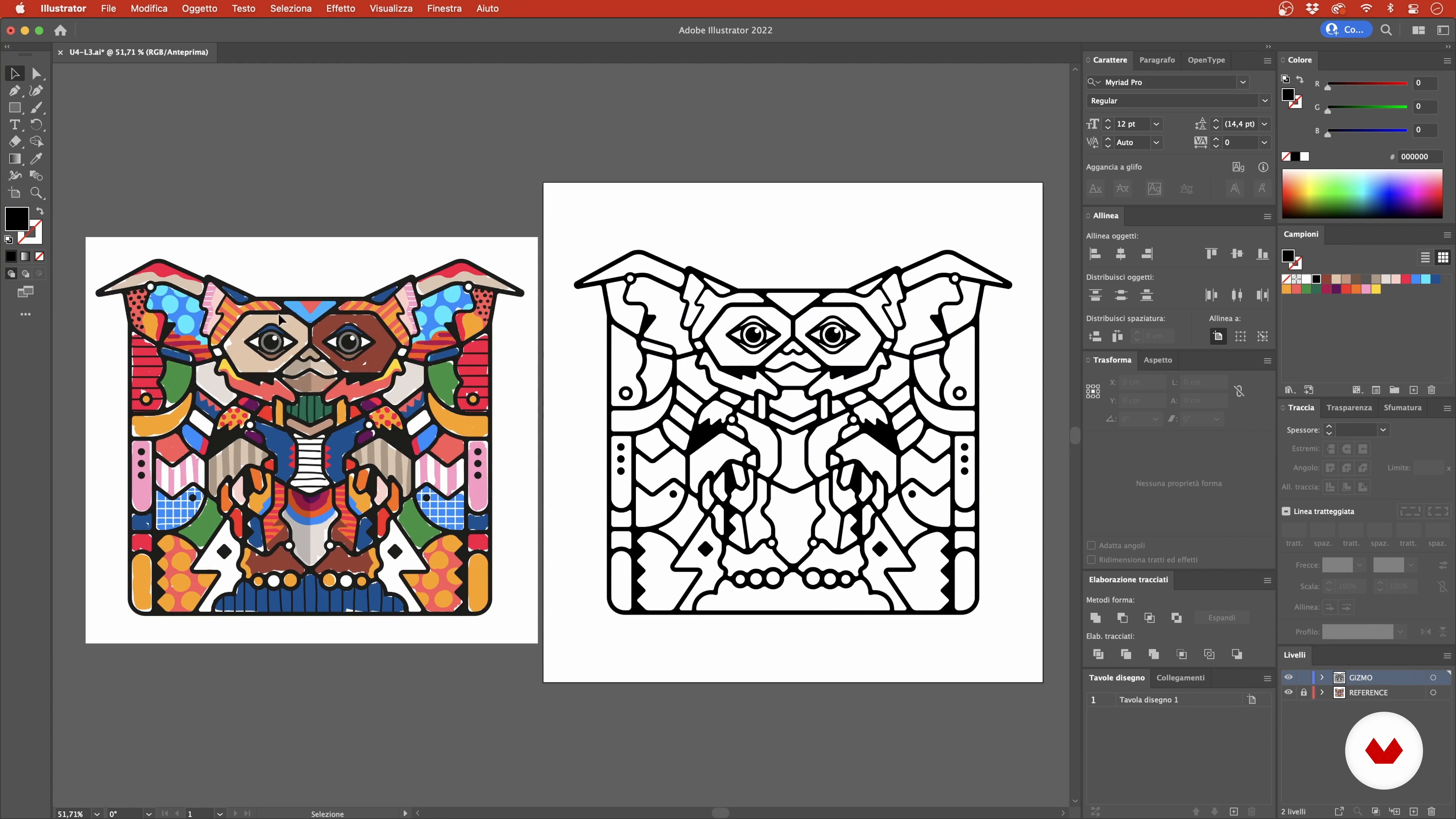Switch swatches panel to list view

(x=1425, y=258)
